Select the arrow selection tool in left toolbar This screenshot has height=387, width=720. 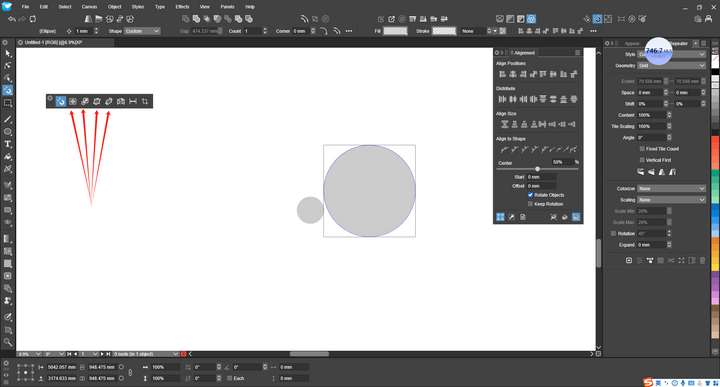pos(7,54)
